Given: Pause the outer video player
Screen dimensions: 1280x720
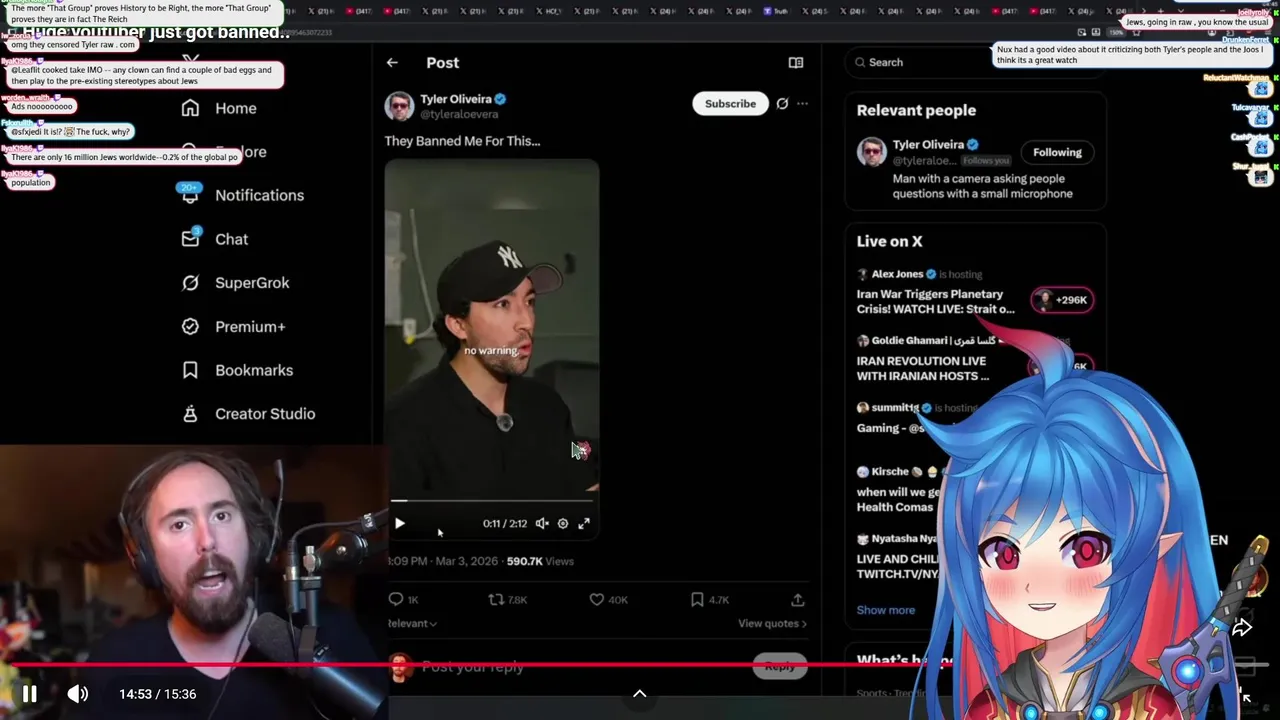Looking at the screenshot, I should coord(29,694).
